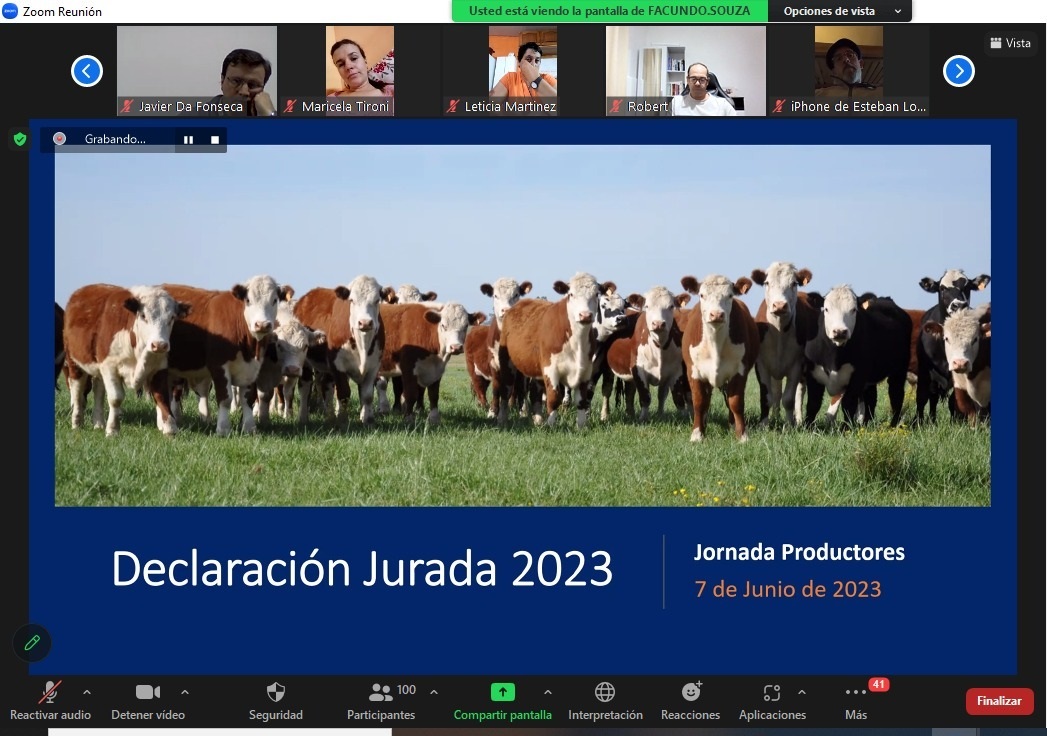Screen dimensions: 1047x736
Task: Click the green Compartir pantalla icon
Action: coord(502,692)
